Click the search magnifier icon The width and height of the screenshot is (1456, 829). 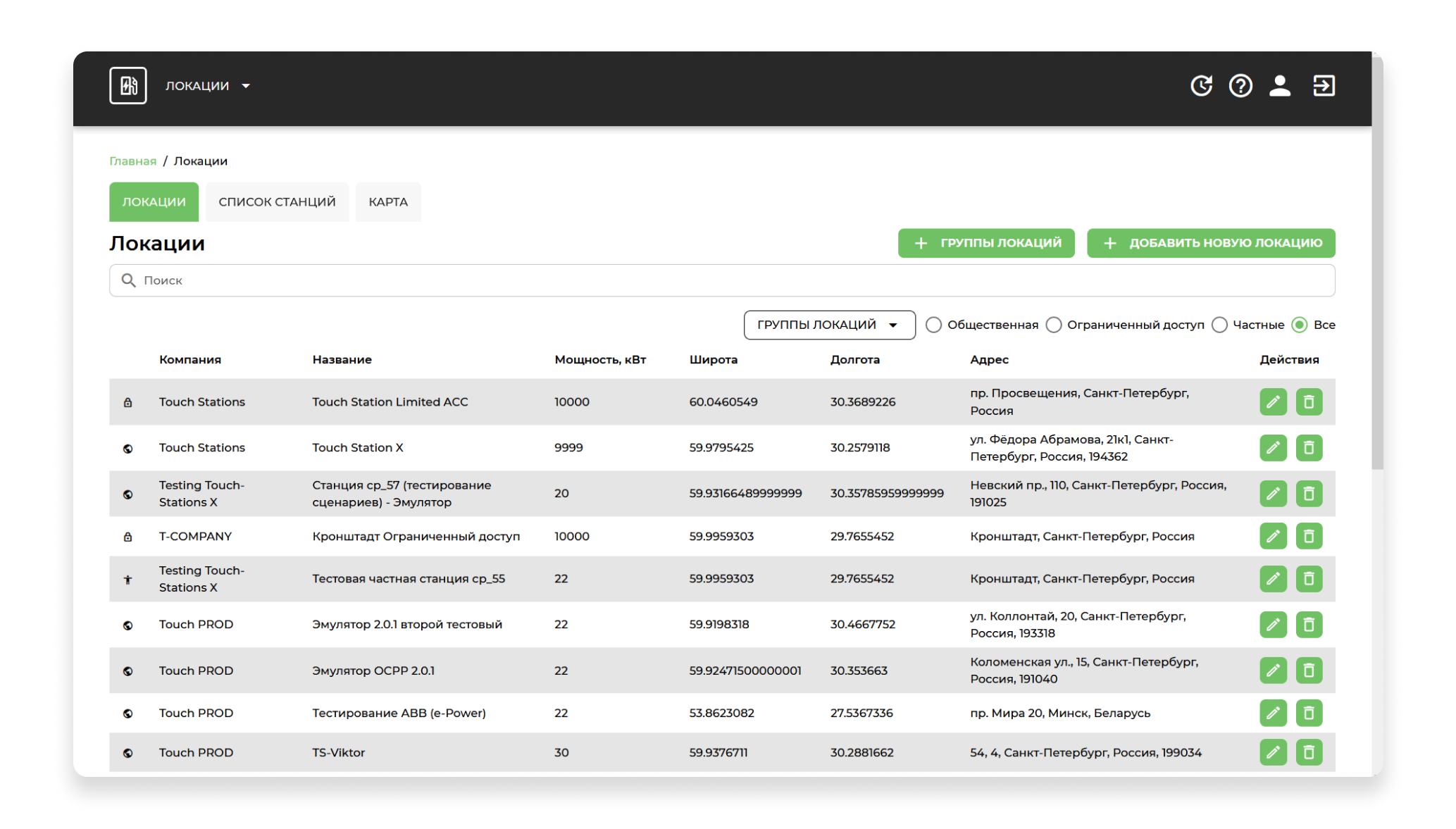click(x=128, y=280)
